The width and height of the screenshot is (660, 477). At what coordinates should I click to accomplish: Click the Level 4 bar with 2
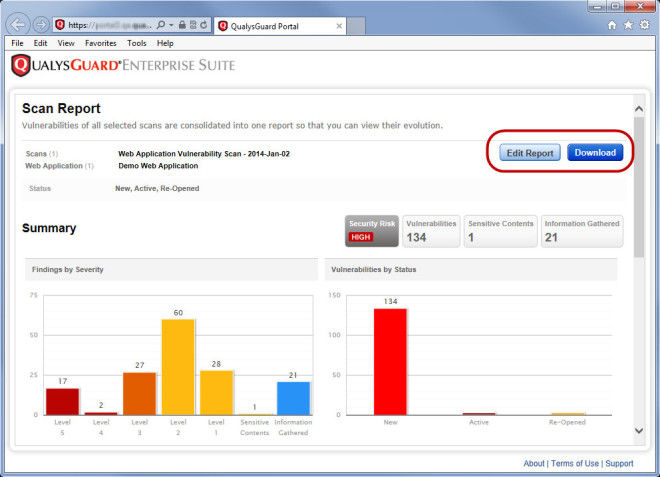101,413
